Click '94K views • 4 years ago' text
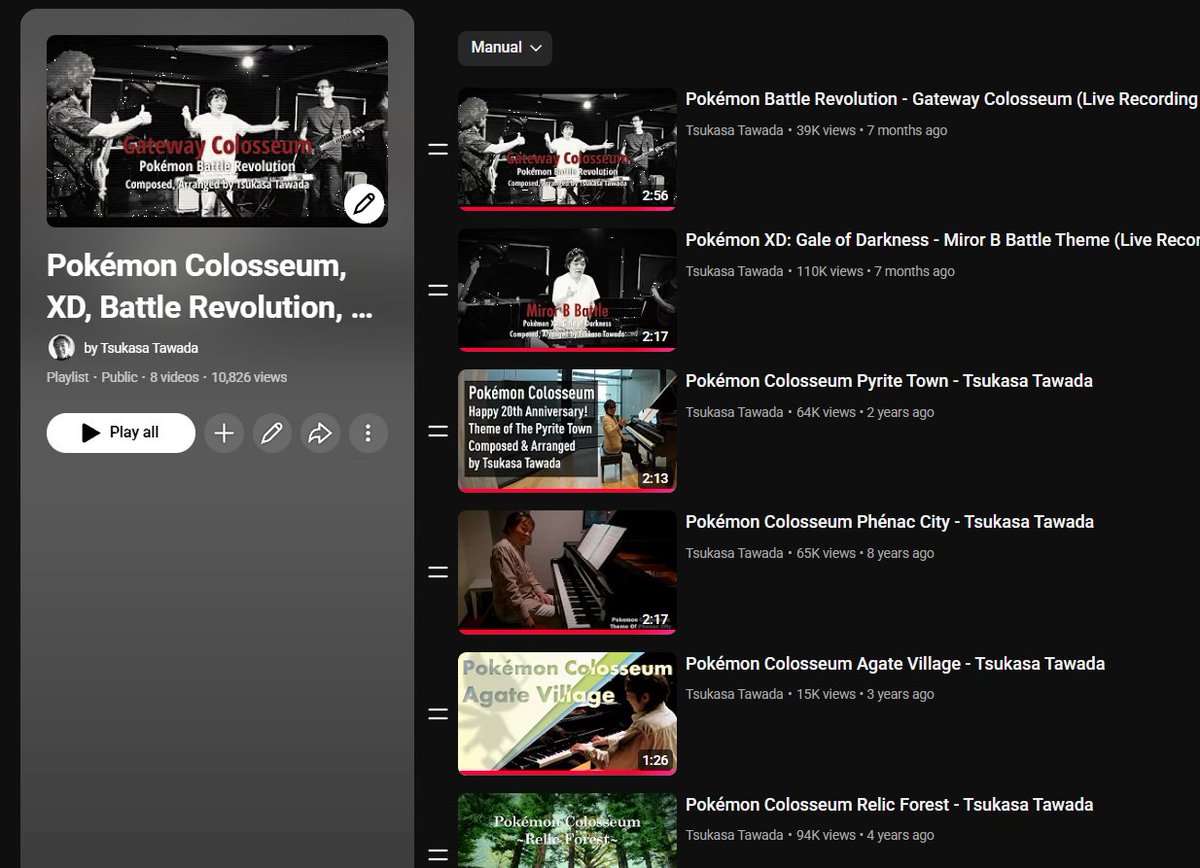Viewport: 1200px width, 868px height. coord(865,835)
